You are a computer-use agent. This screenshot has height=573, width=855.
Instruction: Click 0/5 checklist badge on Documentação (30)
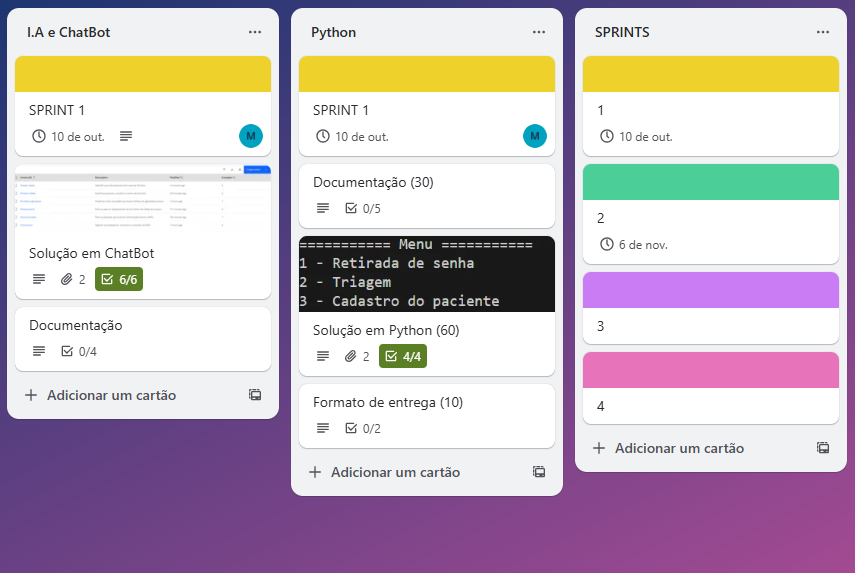click(x=363, y=208)
